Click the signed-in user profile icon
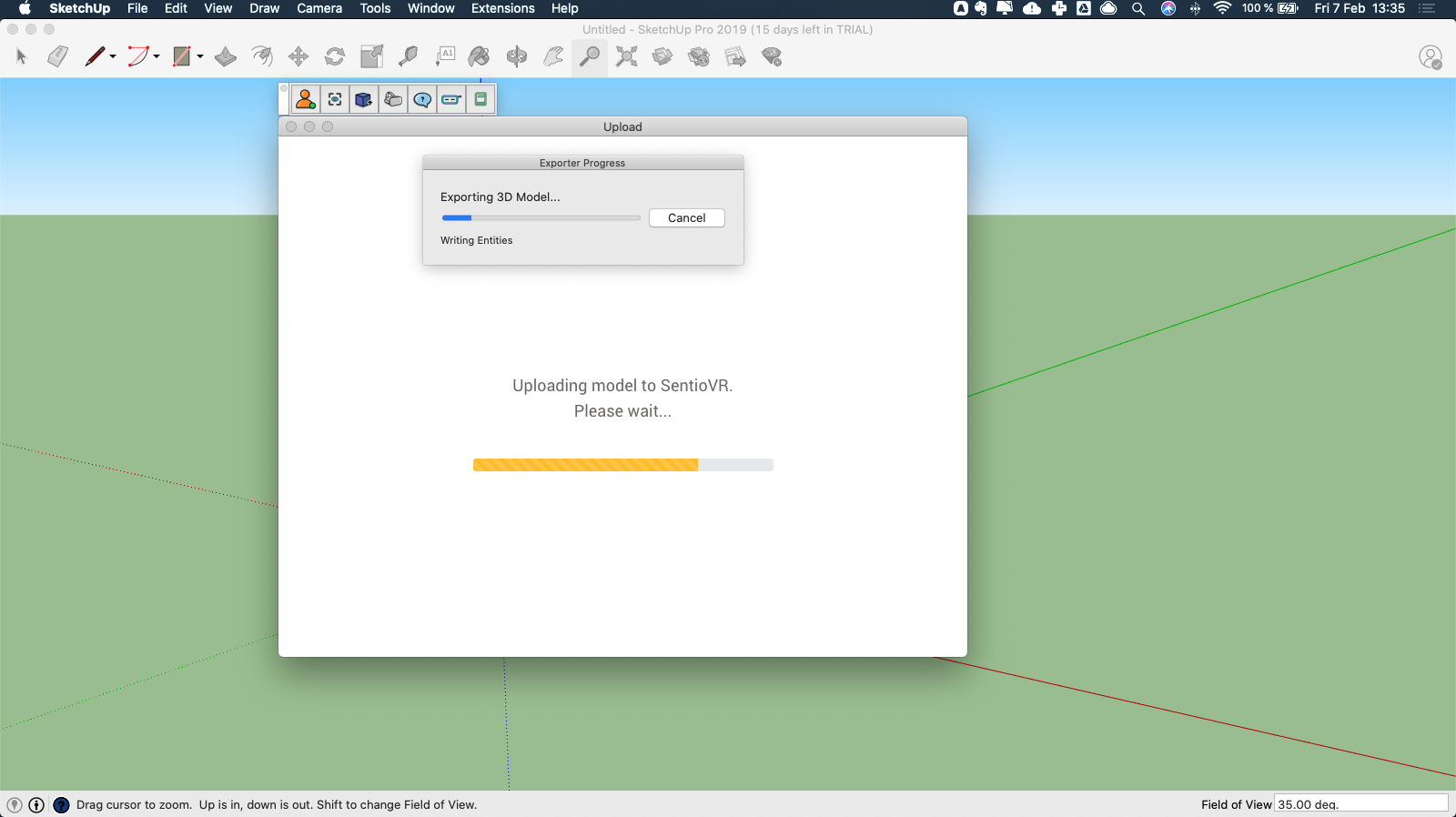The width and height of the screenshot is (1456, 817). click(1431, 57)
